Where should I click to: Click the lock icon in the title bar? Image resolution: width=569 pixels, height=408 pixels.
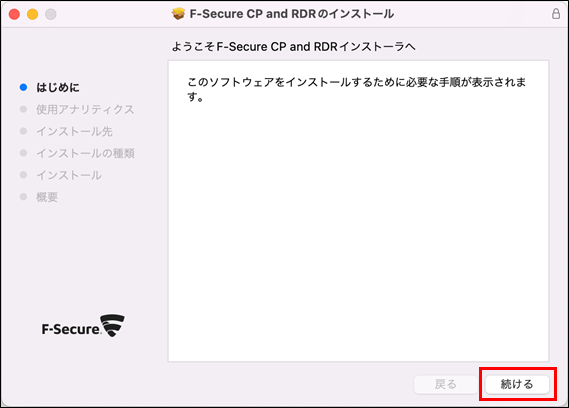click(x=556, y=14)
